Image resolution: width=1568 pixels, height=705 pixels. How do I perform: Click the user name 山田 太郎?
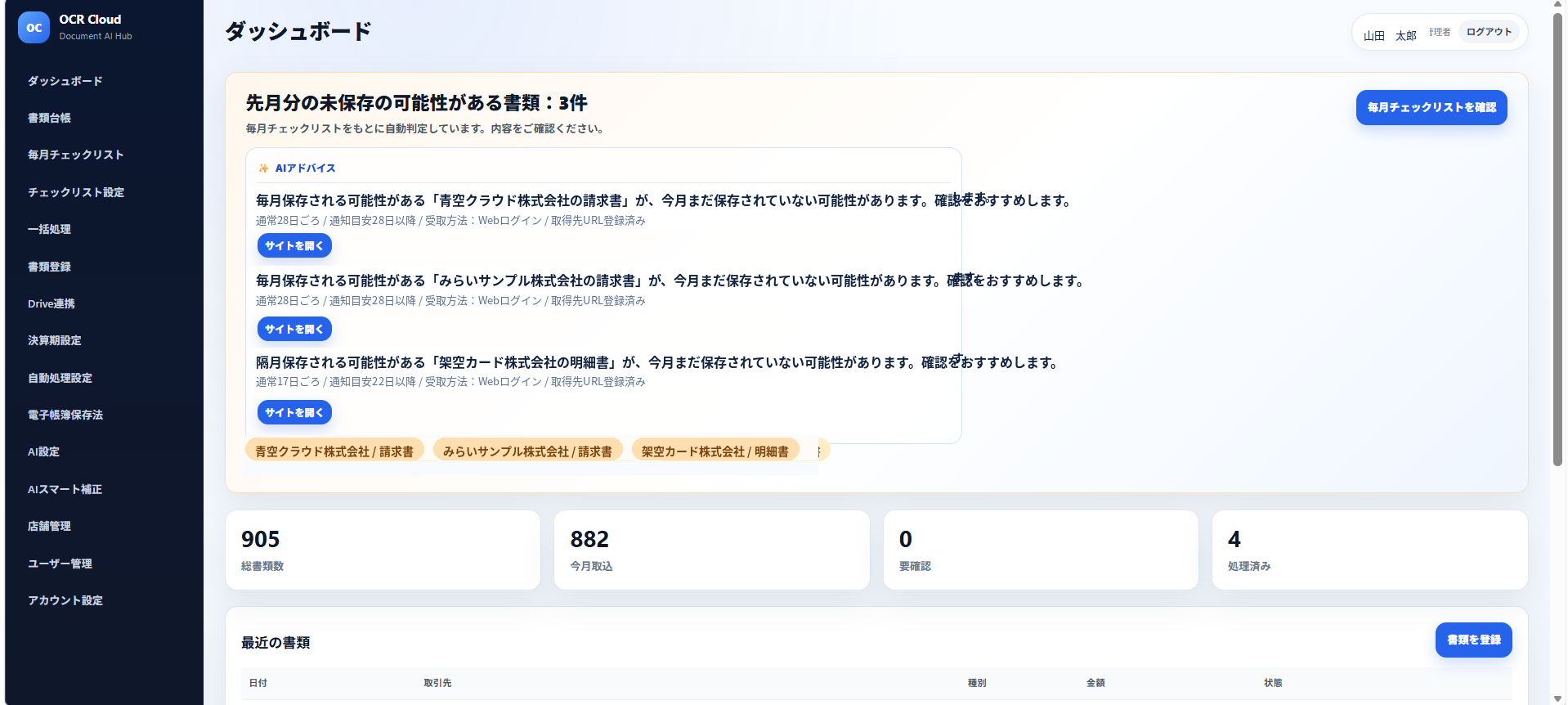coord(1390,35)
